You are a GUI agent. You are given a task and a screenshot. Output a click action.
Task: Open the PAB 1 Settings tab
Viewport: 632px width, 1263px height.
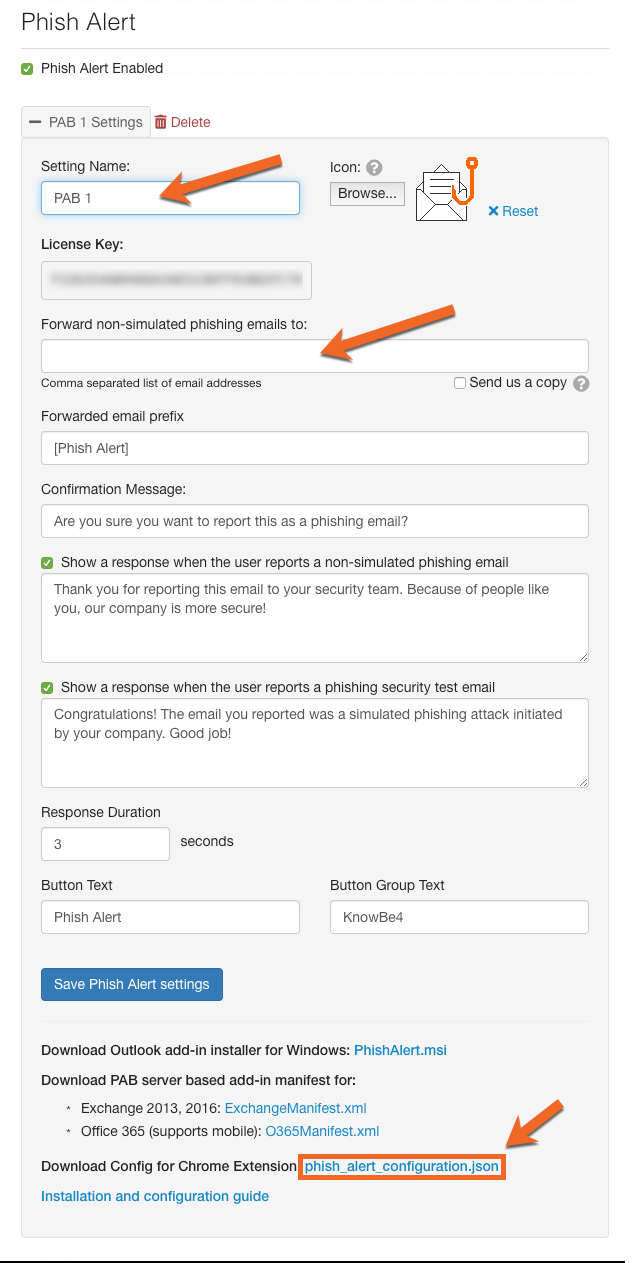click(86, 122)
